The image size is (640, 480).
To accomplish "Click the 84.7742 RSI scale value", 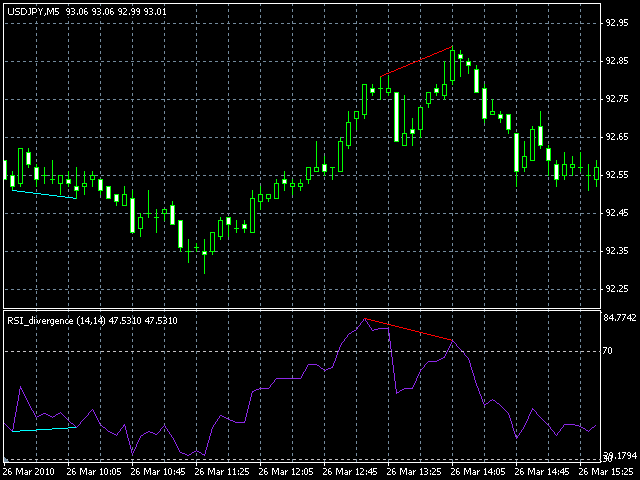I will (620, 318).
